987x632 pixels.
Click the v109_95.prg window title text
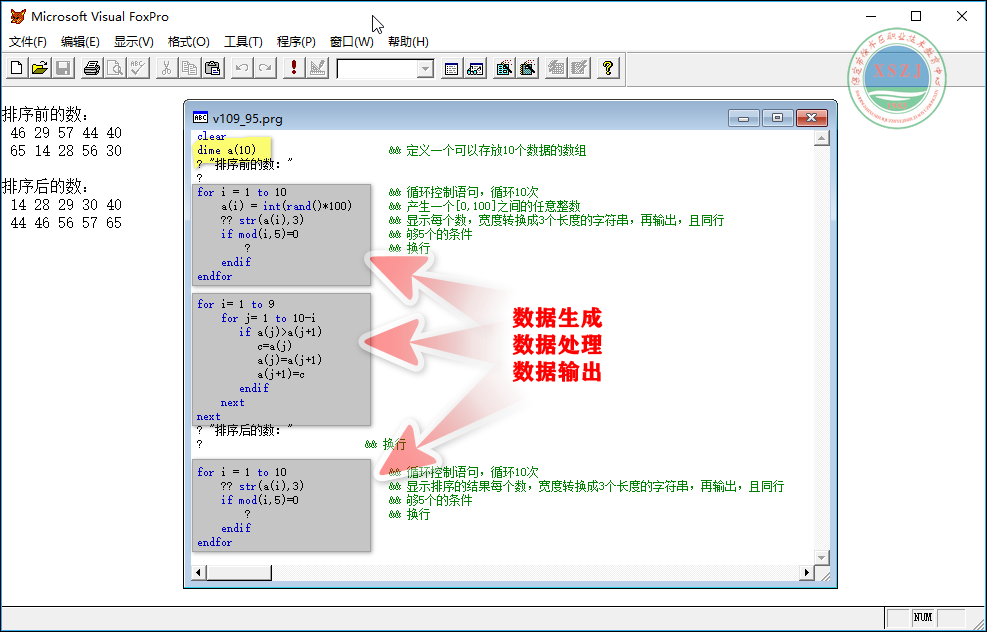coord(247,118)
